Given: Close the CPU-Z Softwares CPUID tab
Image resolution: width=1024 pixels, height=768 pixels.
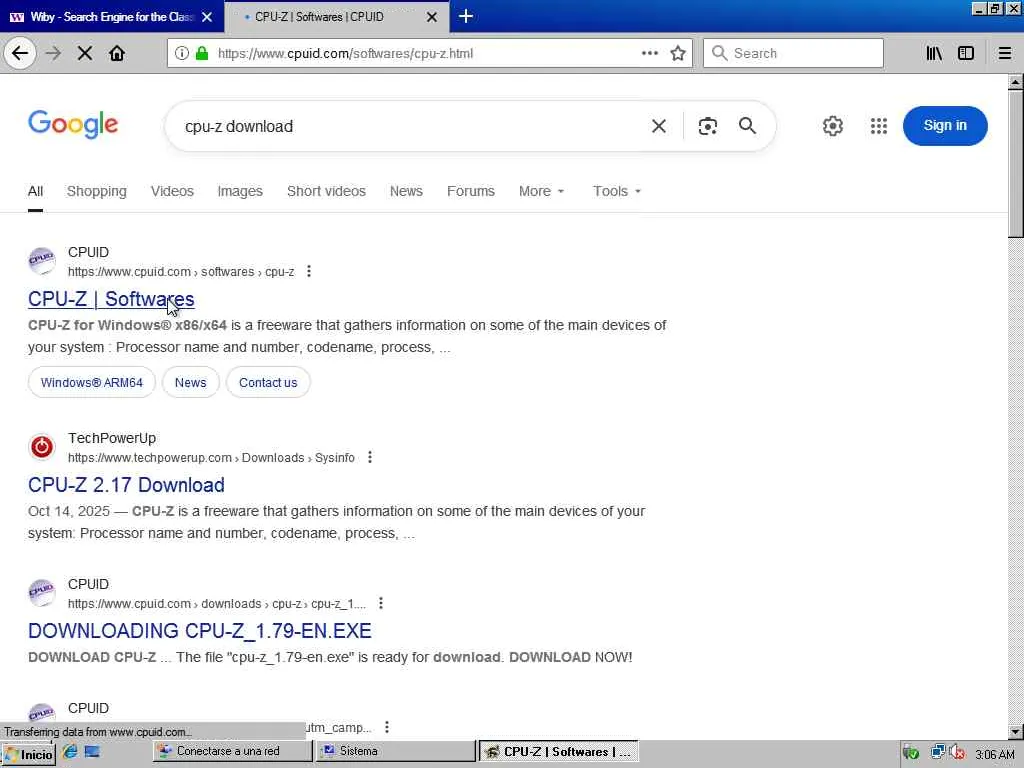Looking at the screenshot, I should [432, 17].
